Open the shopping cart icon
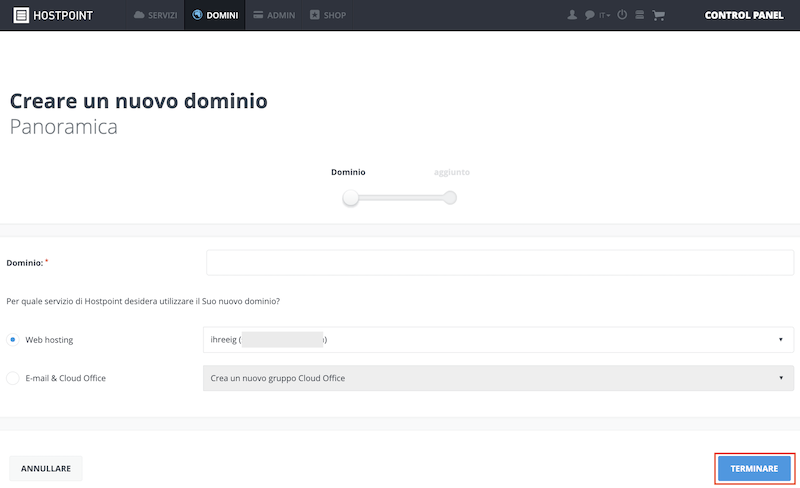Viewport: 800px width, 488px height. coord(659,15)
